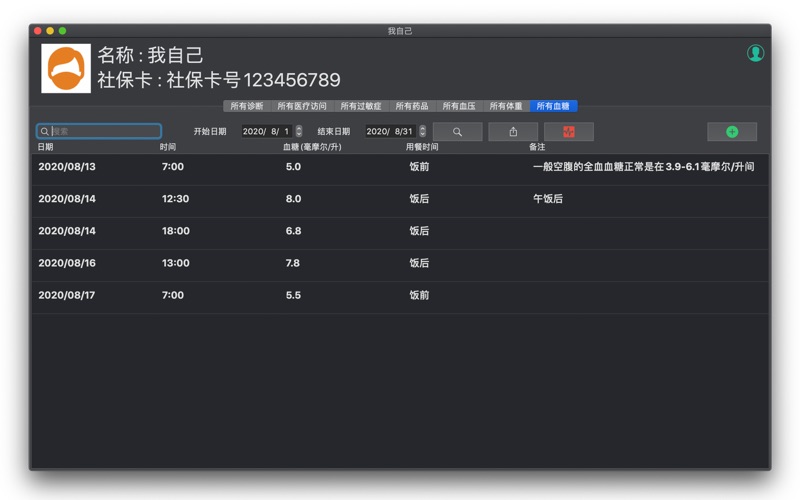
Task: Open the teal user profile icon
Action: tap(756, 53)
